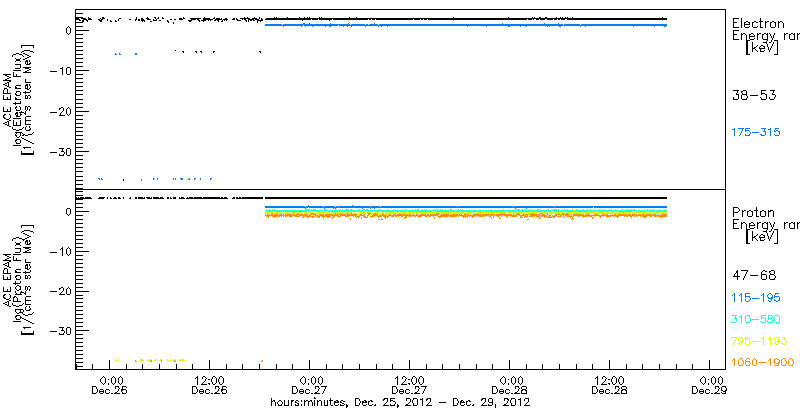Image resolution: width=800 pixels, height=410 pixels.
Task: Click the black 47-68 proton flux data line
Action: point(466,198)
